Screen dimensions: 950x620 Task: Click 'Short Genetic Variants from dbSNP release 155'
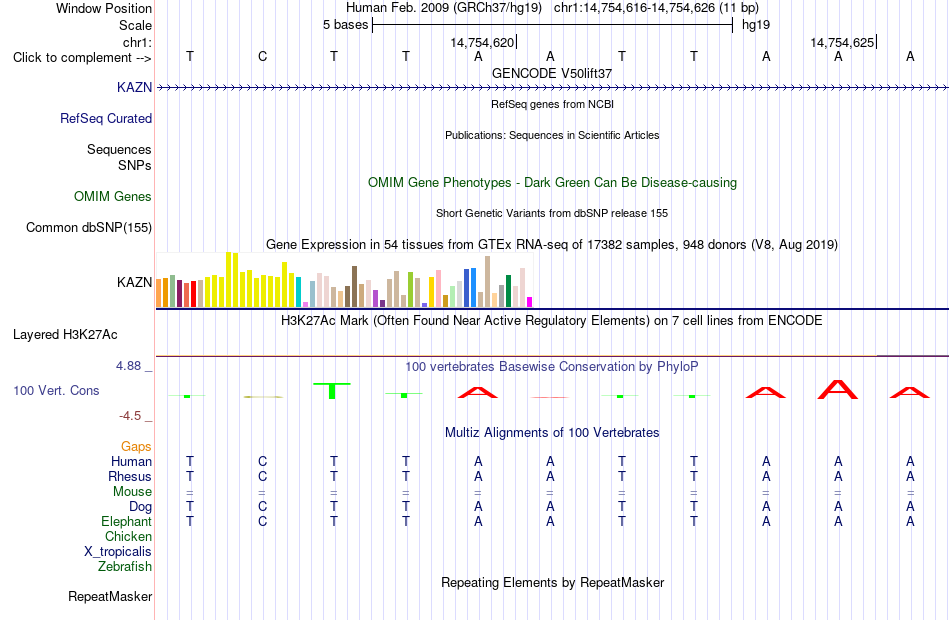[x=552, y=213]
